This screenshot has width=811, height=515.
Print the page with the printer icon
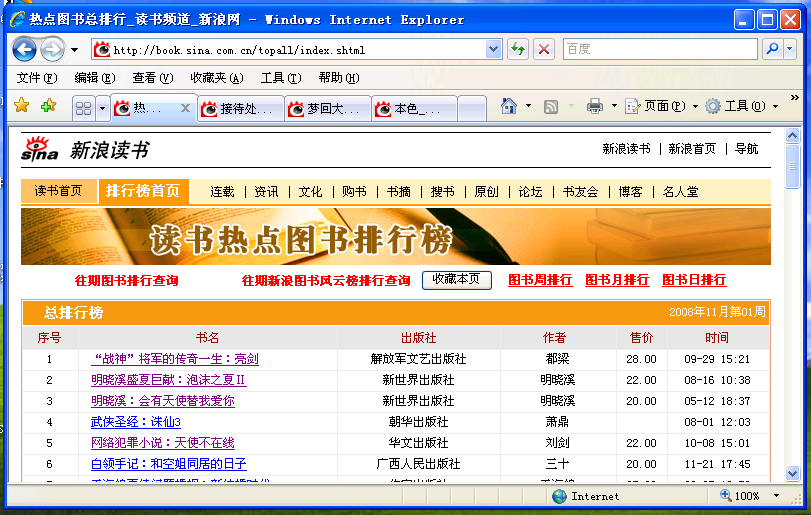(x=595, y=106)
